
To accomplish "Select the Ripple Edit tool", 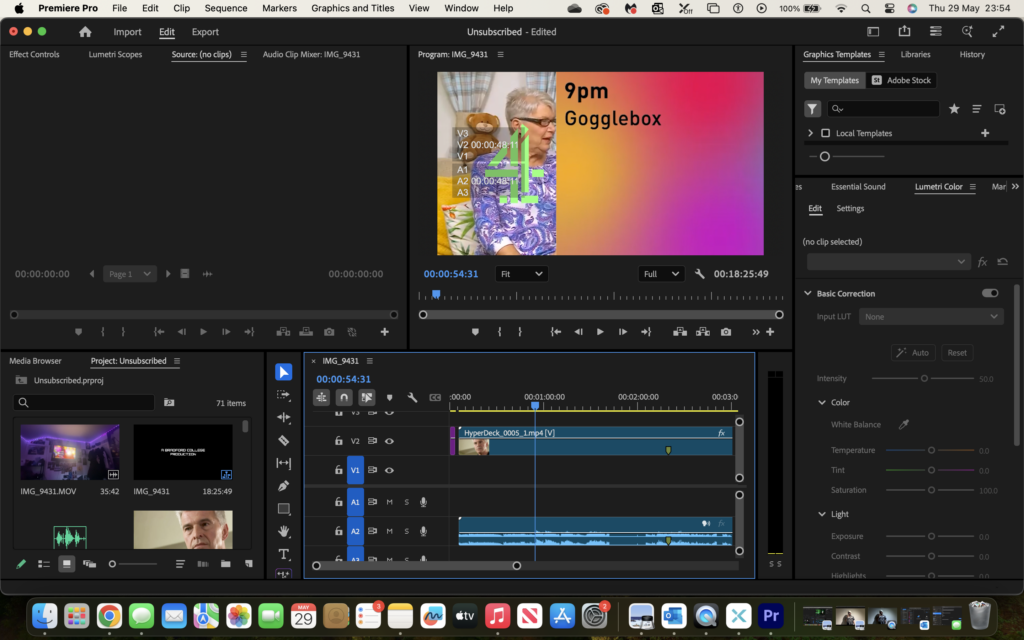I will coord(283,417).
